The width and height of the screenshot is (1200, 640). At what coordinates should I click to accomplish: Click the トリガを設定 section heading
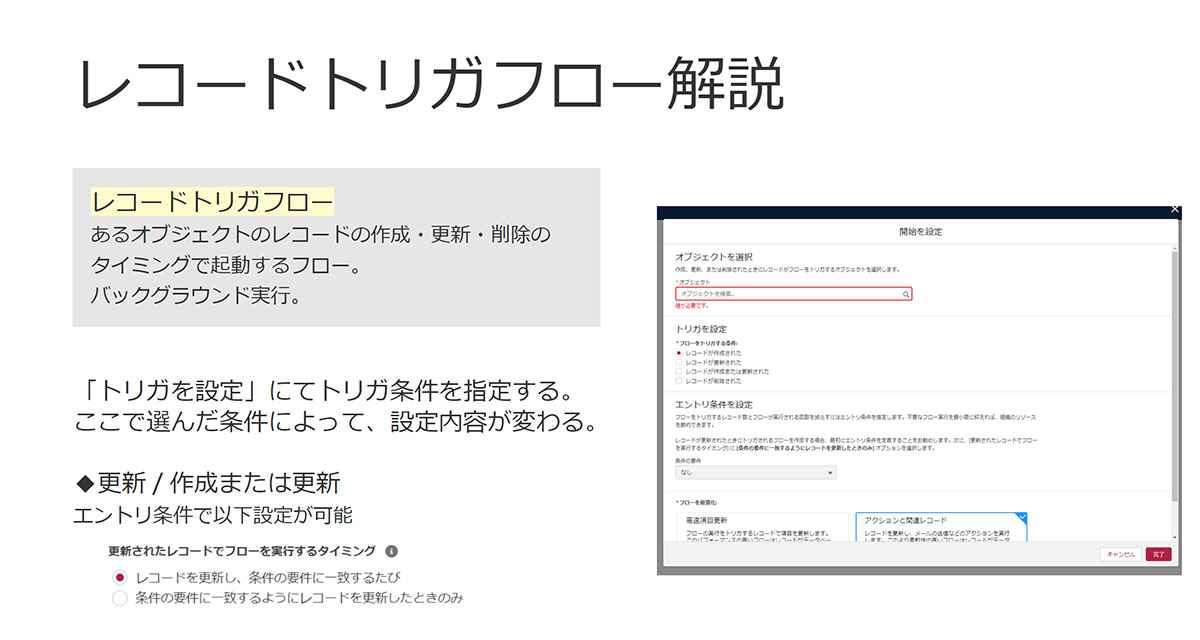pos(701,329)
